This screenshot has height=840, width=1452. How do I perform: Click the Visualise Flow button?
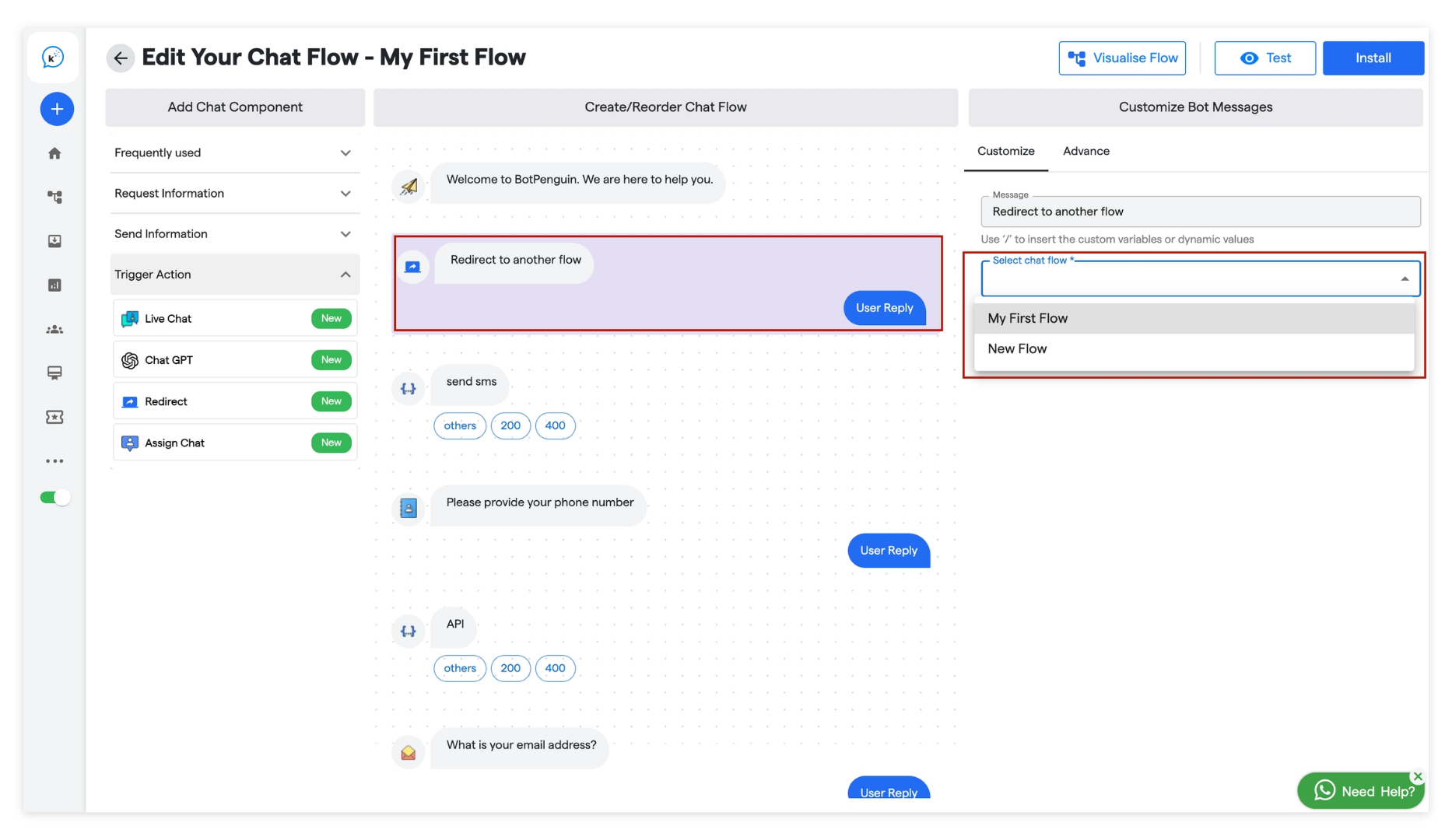[x=1122, y=58]
